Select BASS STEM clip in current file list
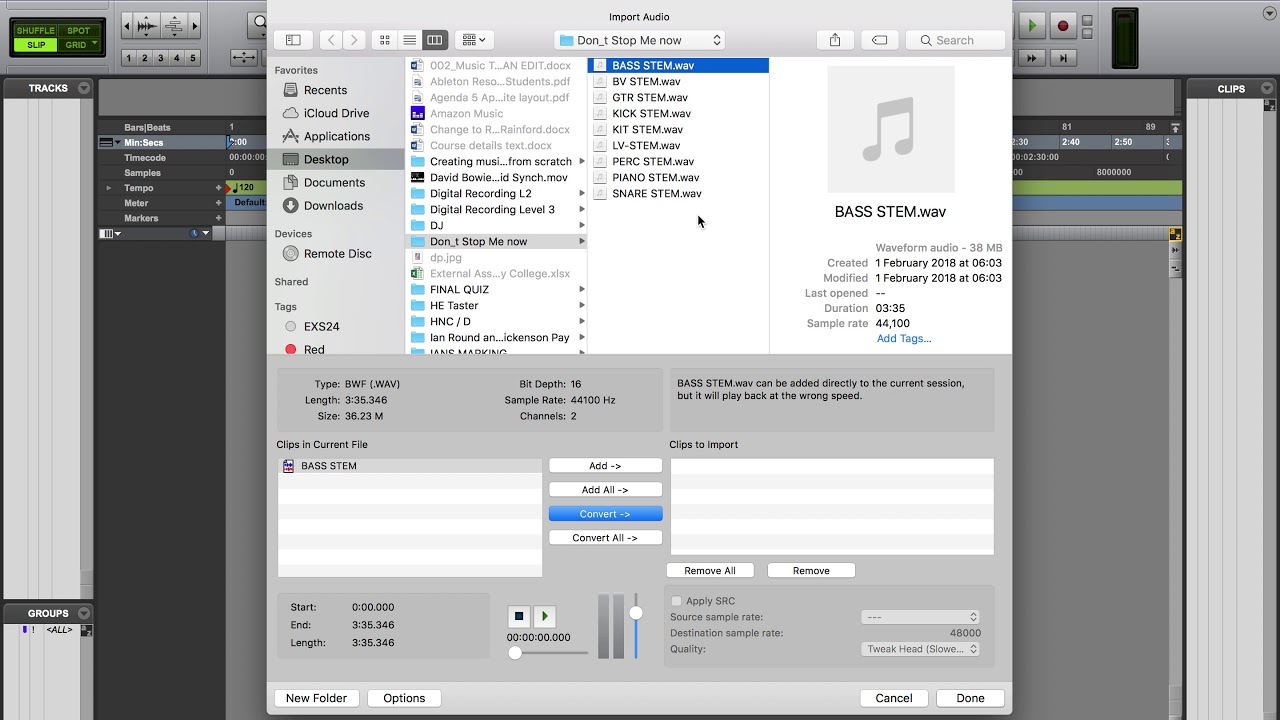The height and width of the screenshot is (720, 1280). click(410, 466)
